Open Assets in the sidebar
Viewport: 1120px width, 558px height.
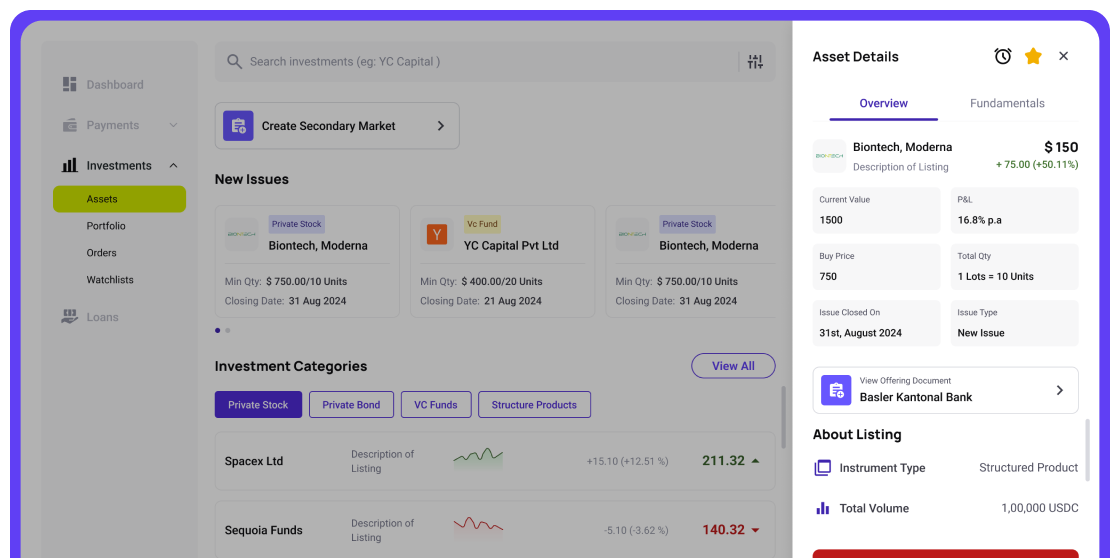coord(119,199)
